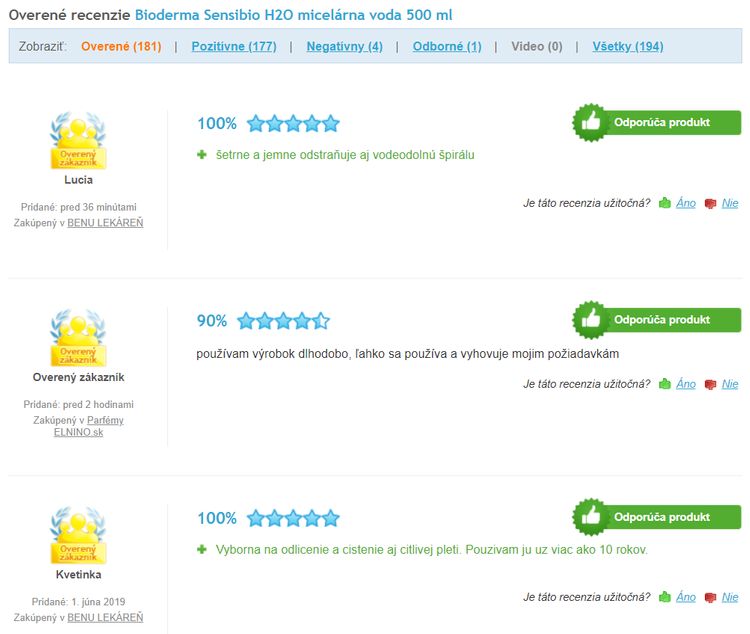Click green thumbs-up icon in Kvetinka's review
The image size is (750, 634).
point(665,597)
